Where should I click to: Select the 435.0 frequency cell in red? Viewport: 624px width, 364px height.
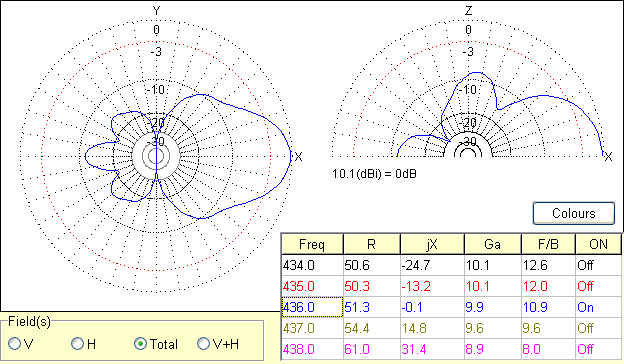(312, 286)
